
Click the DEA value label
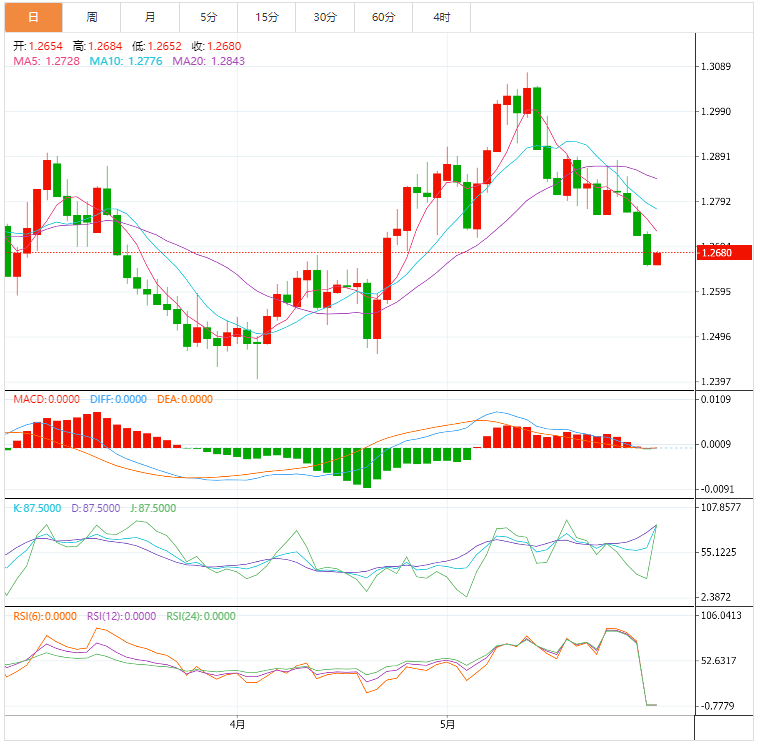click(185, 399)
